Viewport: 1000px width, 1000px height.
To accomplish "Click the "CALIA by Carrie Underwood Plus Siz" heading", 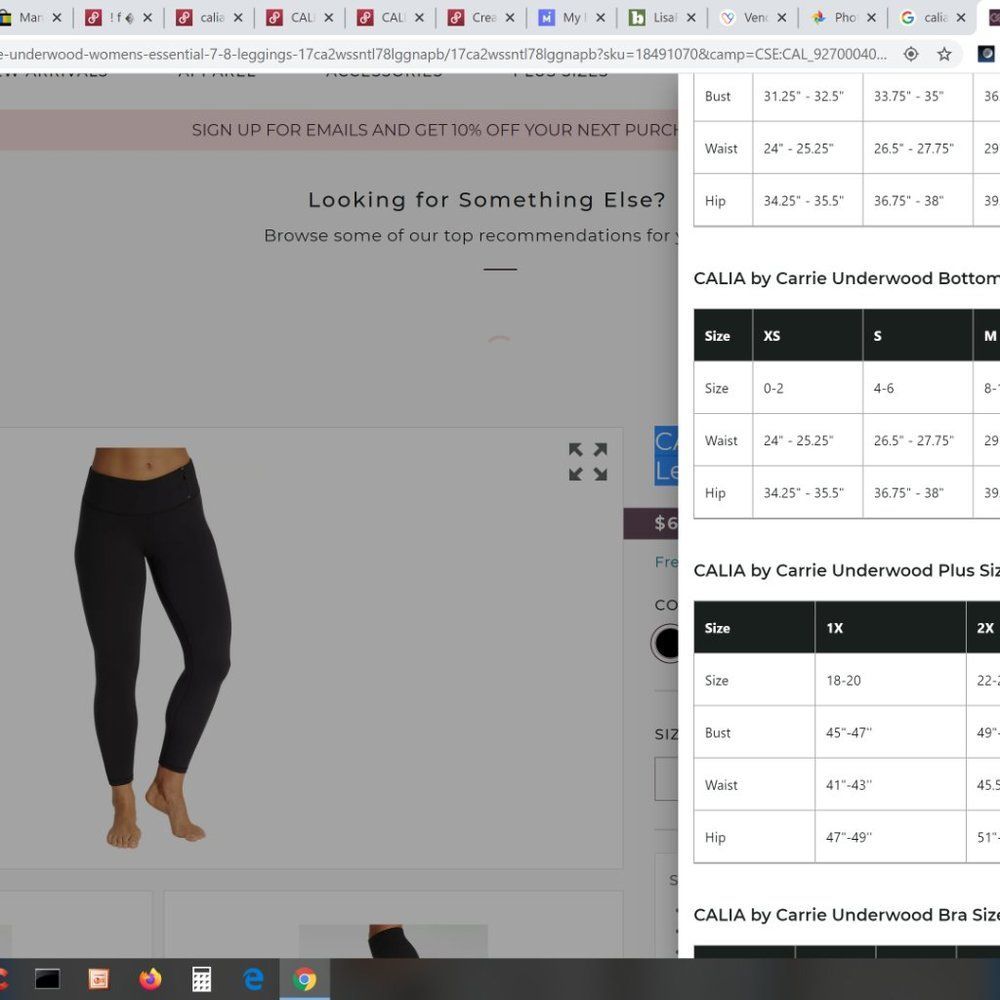I will (846, 571).
